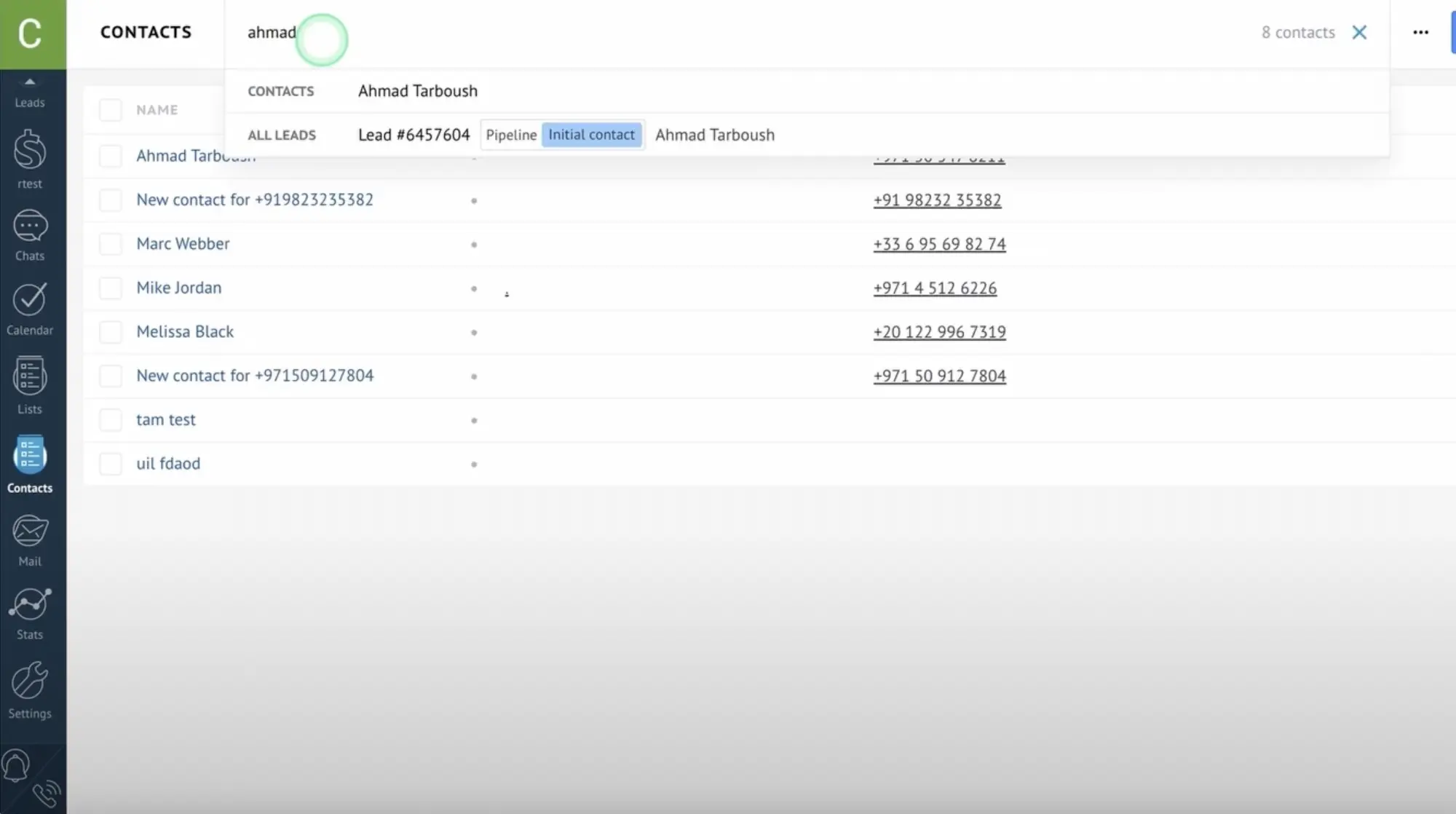Viewport: 1456px width, 814px height.
Task: Open New contact for +971509127804
Action: [255, 376]
